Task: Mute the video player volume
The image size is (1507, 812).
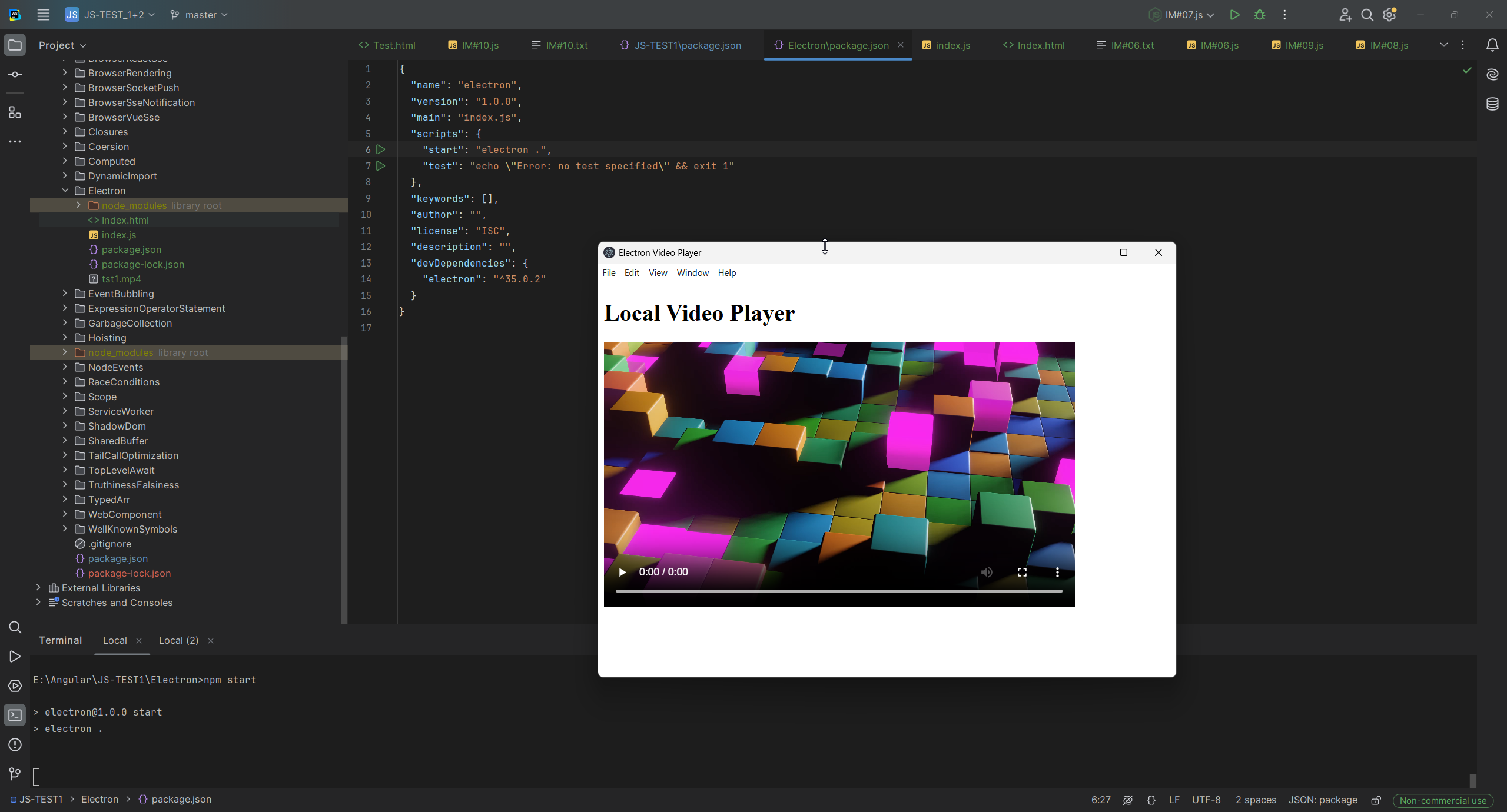Action: pyautogui.click(x=987, y=572)
